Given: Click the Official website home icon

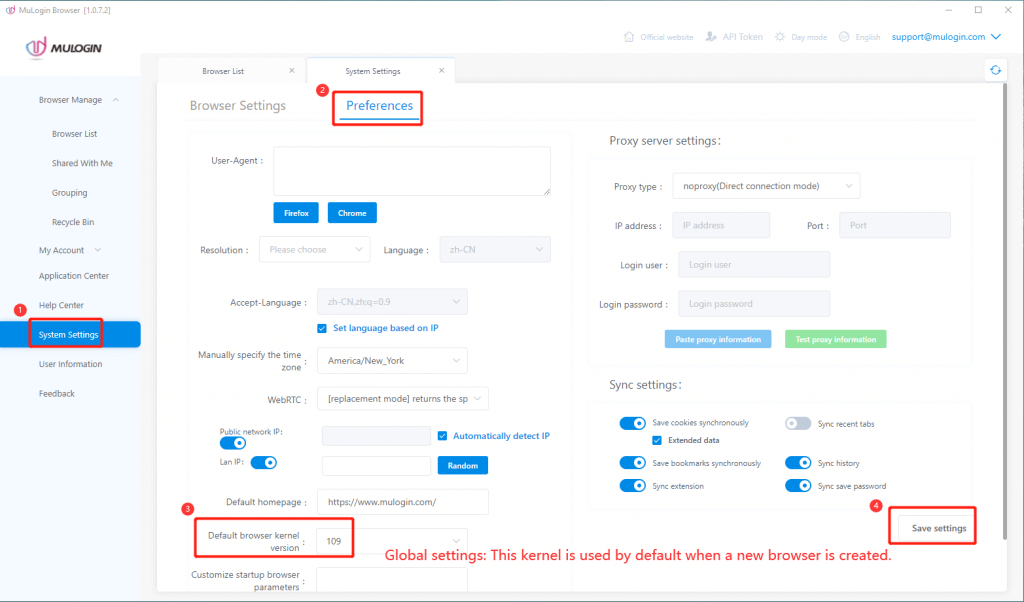Looking at the screenshot, I should (628, 37).
